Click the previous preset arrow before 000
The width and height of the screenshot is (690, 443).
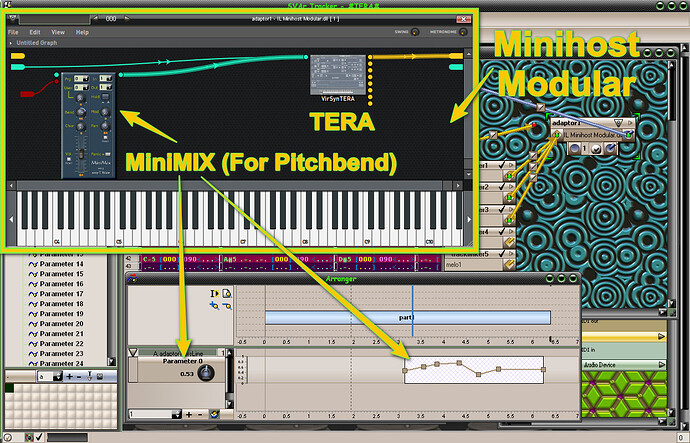point(95,19)
